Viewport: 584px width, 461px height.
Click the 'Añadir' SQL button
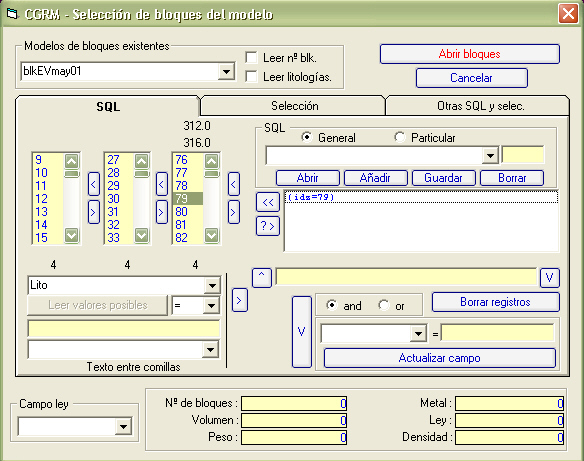click(x=375, y=178)
